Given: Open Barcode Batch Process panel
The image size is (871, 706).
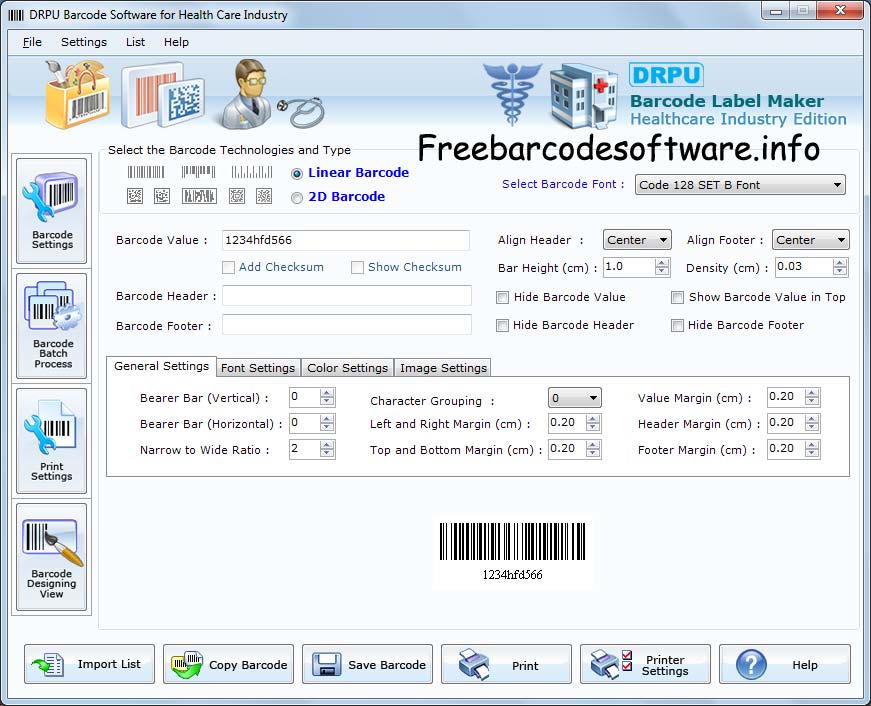Looking at the screenshot, I should [x=52, y=326].
